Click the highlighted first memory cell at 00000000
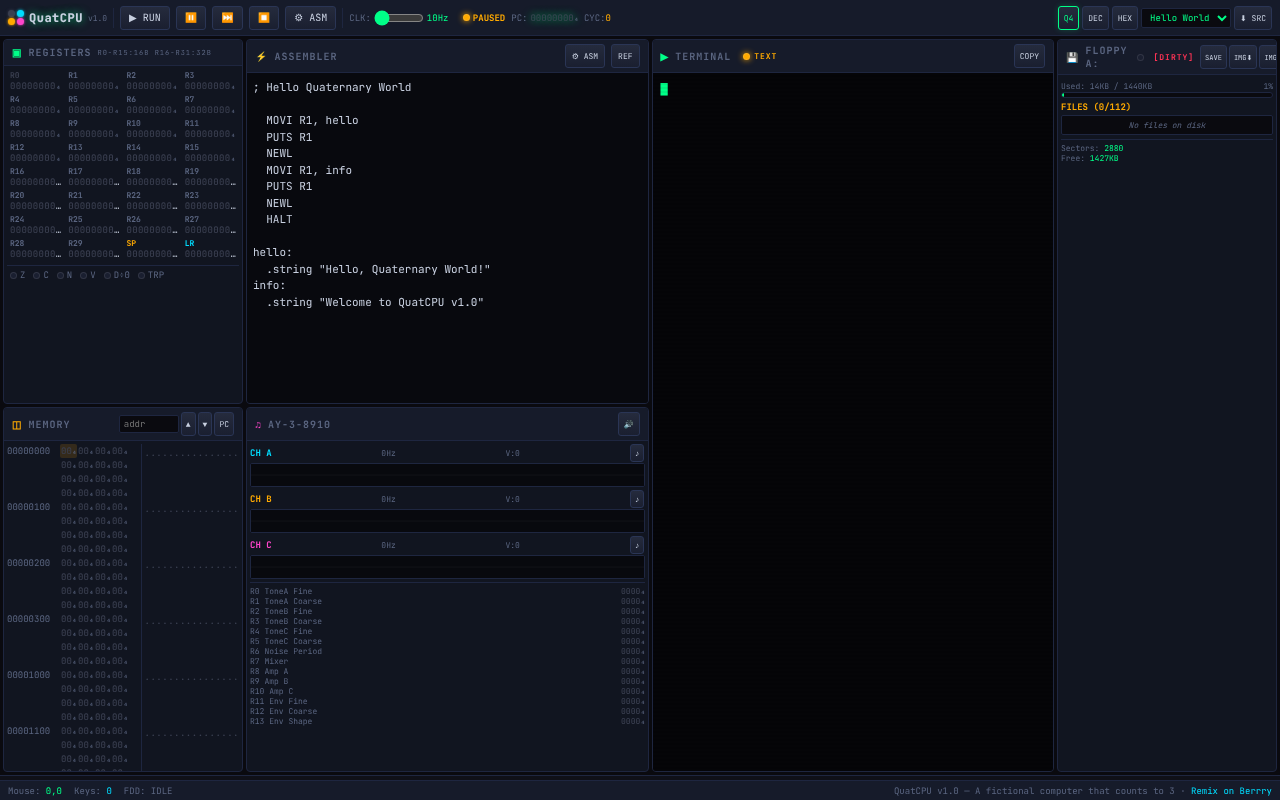Viewport: 1280px width, 800px height. [68, 451]
